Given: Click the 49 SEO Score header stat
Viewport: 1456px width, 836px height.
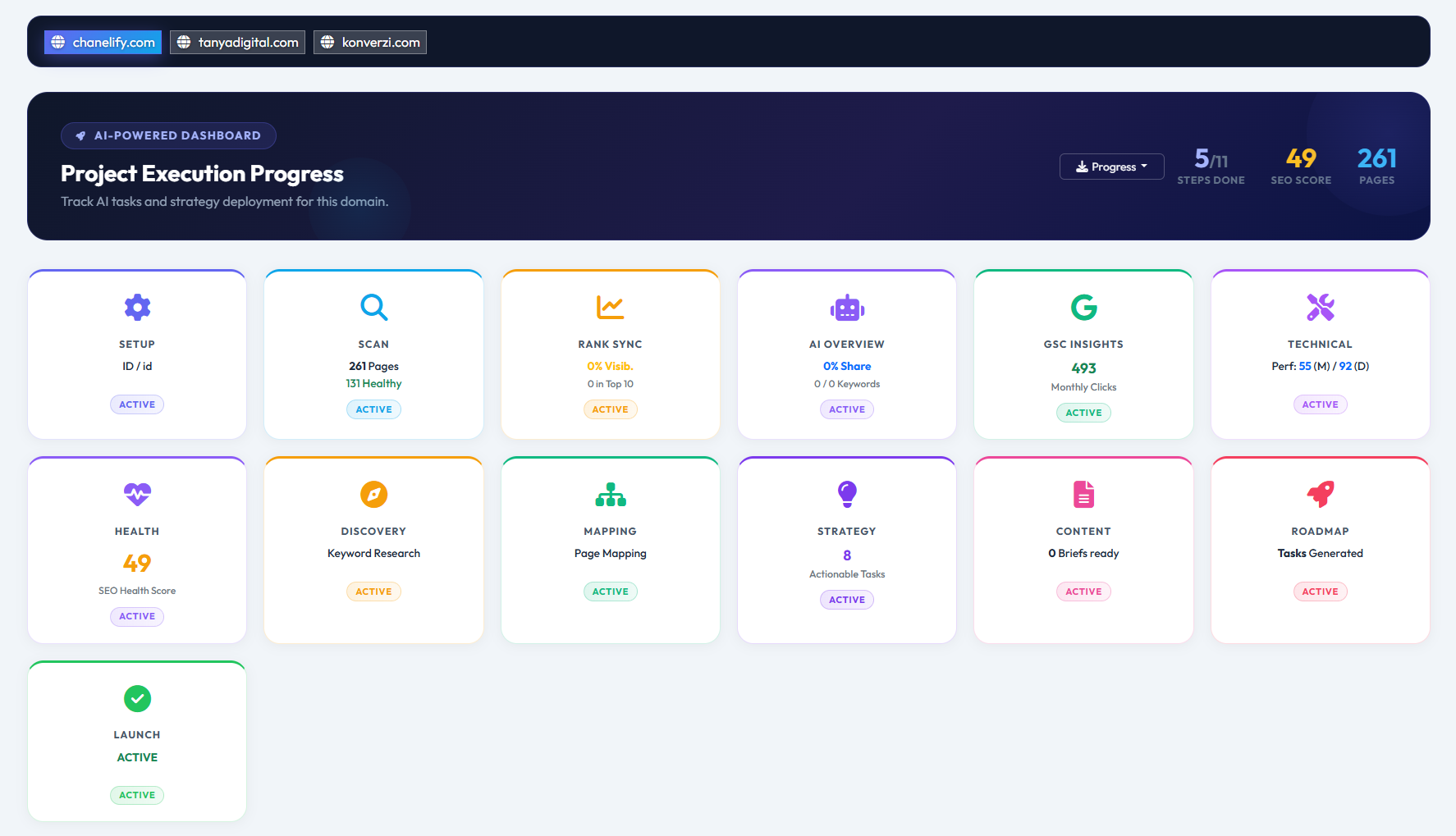Looking at the screenshot, I should (1301, 167).
